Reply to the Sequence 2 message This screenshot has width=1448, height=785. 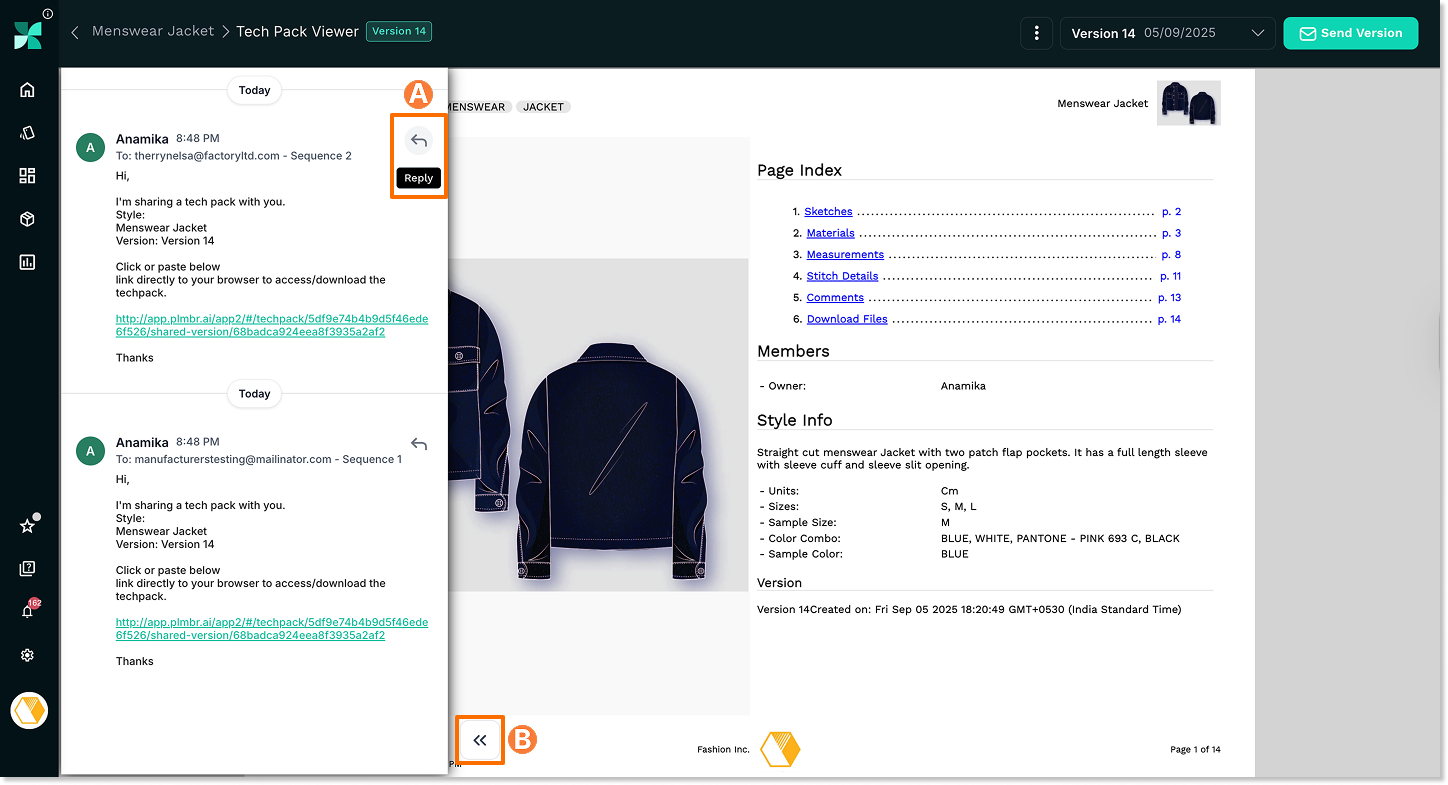(419, 141)
